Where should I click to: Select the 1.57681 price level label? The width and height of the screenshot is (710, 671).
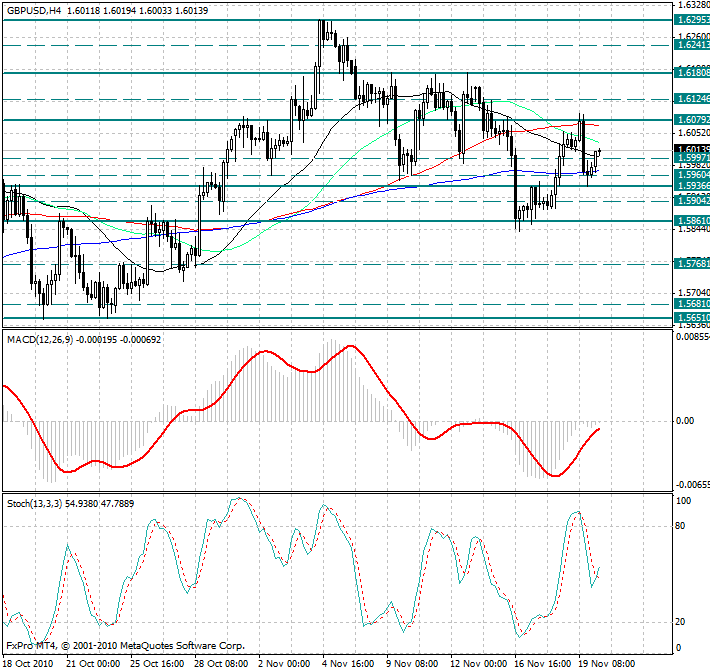coord(692,264)
